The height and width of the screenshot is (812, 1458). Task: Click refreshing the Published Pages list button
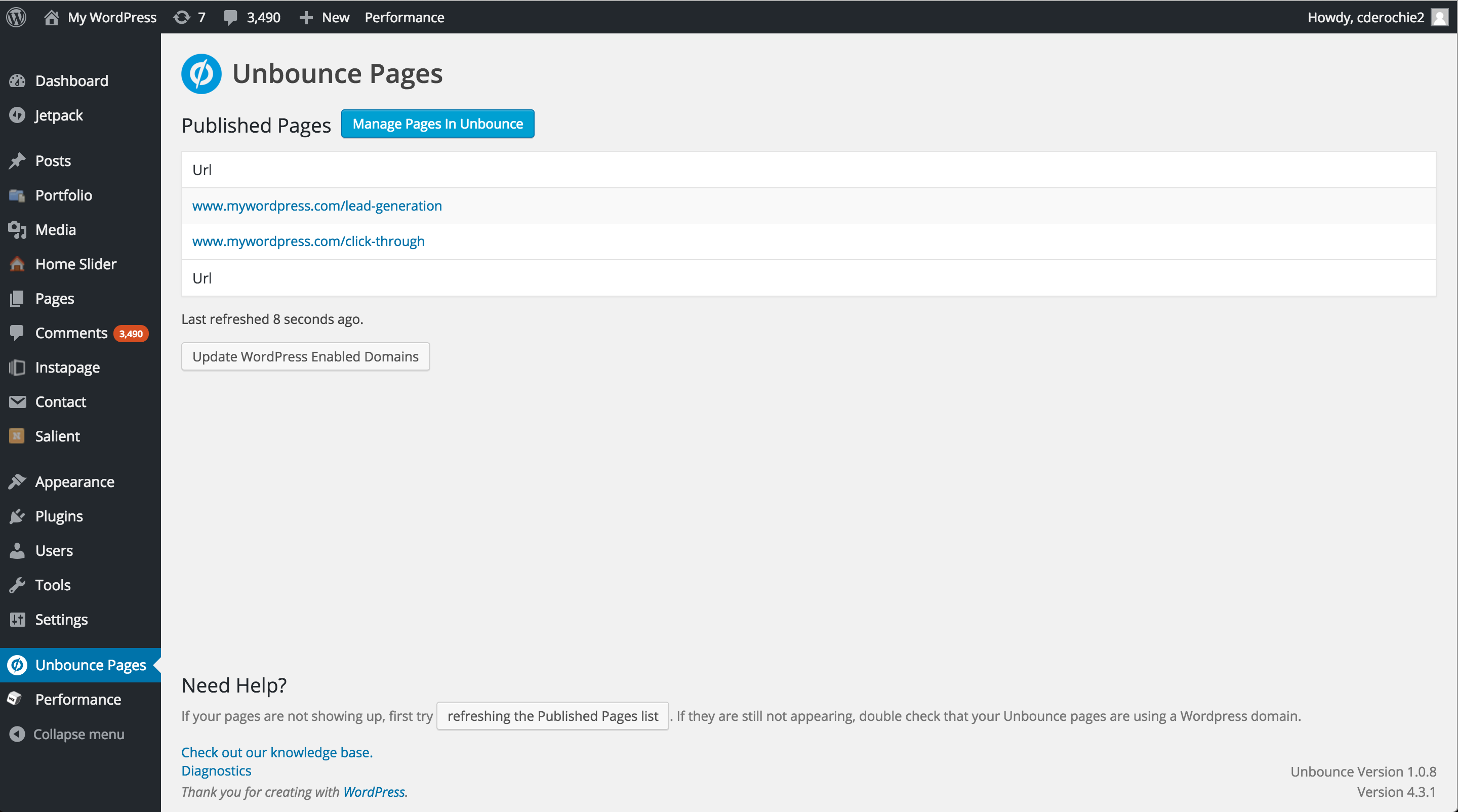click(553, 716)
